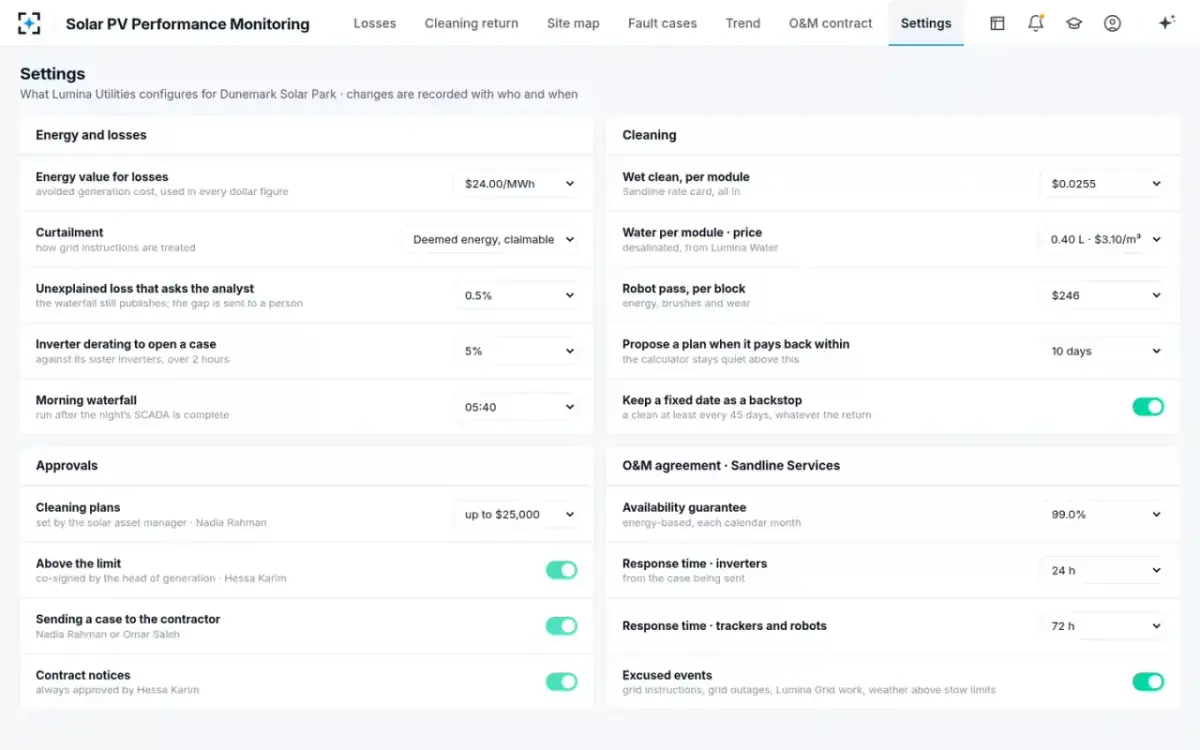The height and width of the screenshot is (750, 1200).
Task: Click the Curtailment label
Action: (x=70, y=232)
